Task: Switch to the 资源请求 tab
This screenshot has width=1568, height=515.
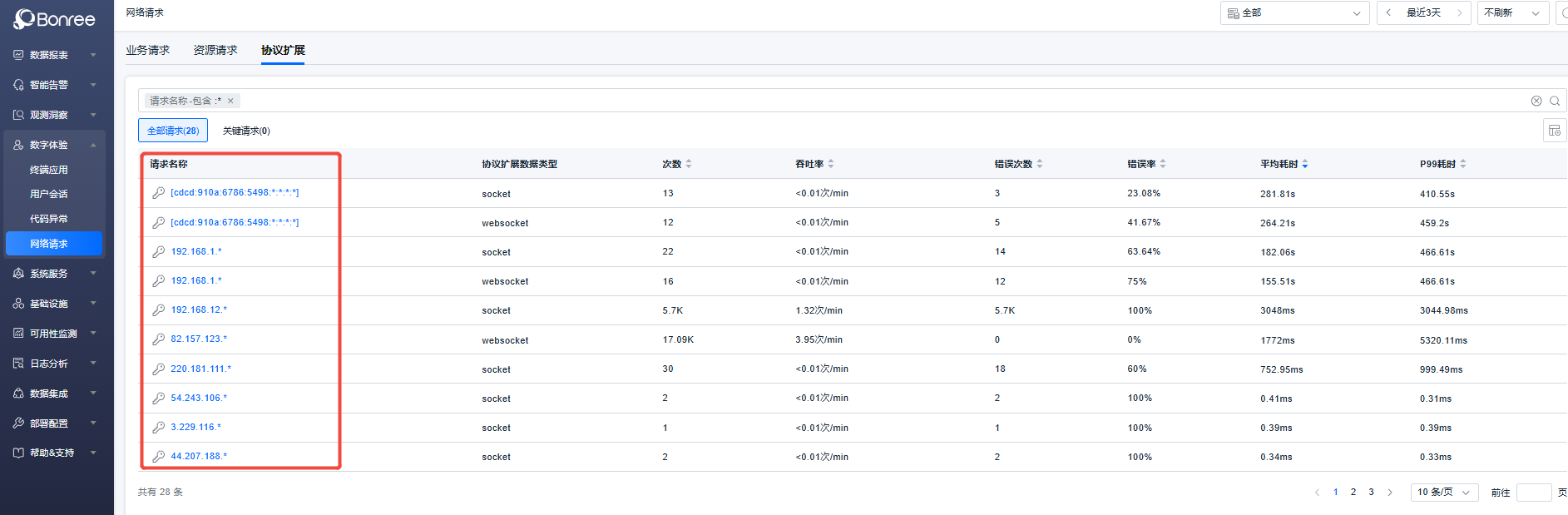Action: tap(215, 51)
